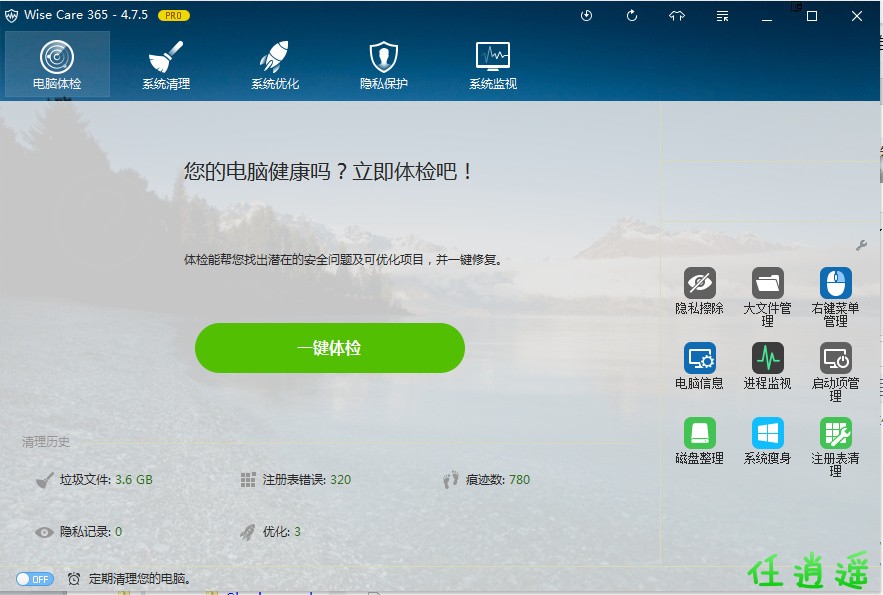Open the 隐私保护 tab

click(383, 64)
